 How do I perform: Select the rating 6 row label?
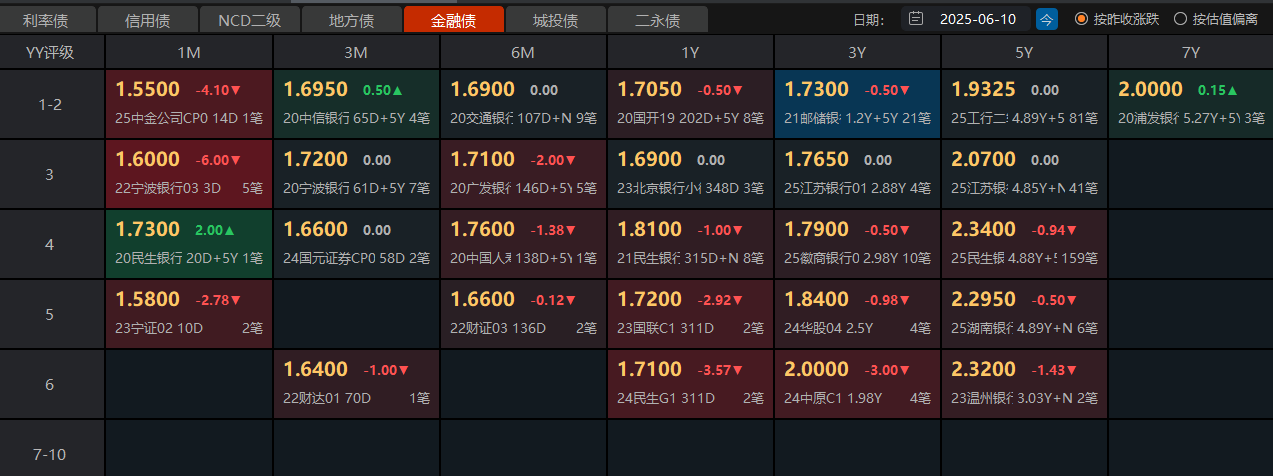(52, 384)
